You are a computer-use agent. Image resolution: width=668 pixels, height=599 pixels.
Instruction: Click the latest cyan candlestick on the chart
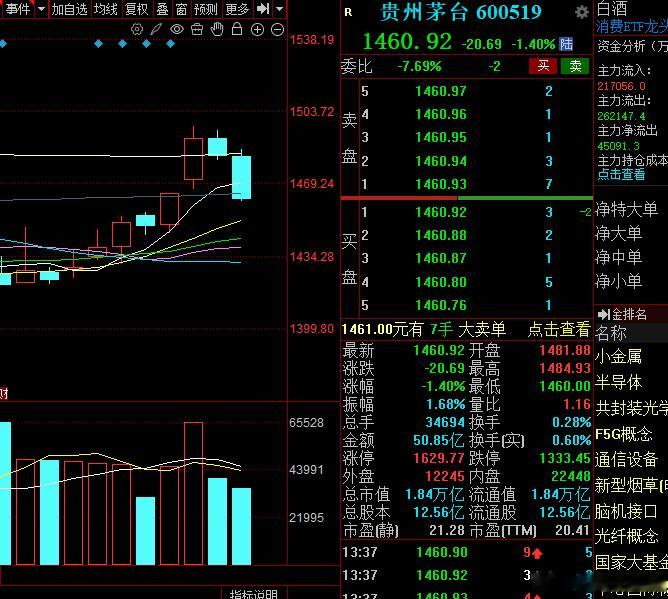tap(242, 177)
